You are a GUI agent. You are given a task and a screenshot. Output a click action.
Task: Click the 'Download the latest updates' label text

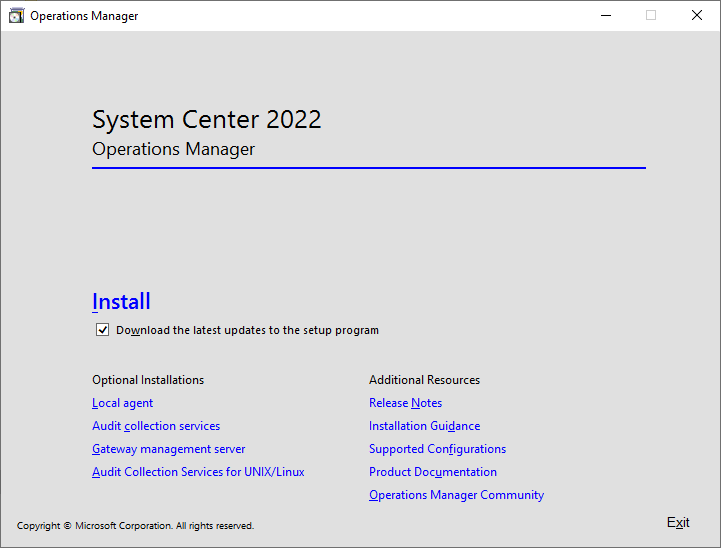(x=247, y=330)
